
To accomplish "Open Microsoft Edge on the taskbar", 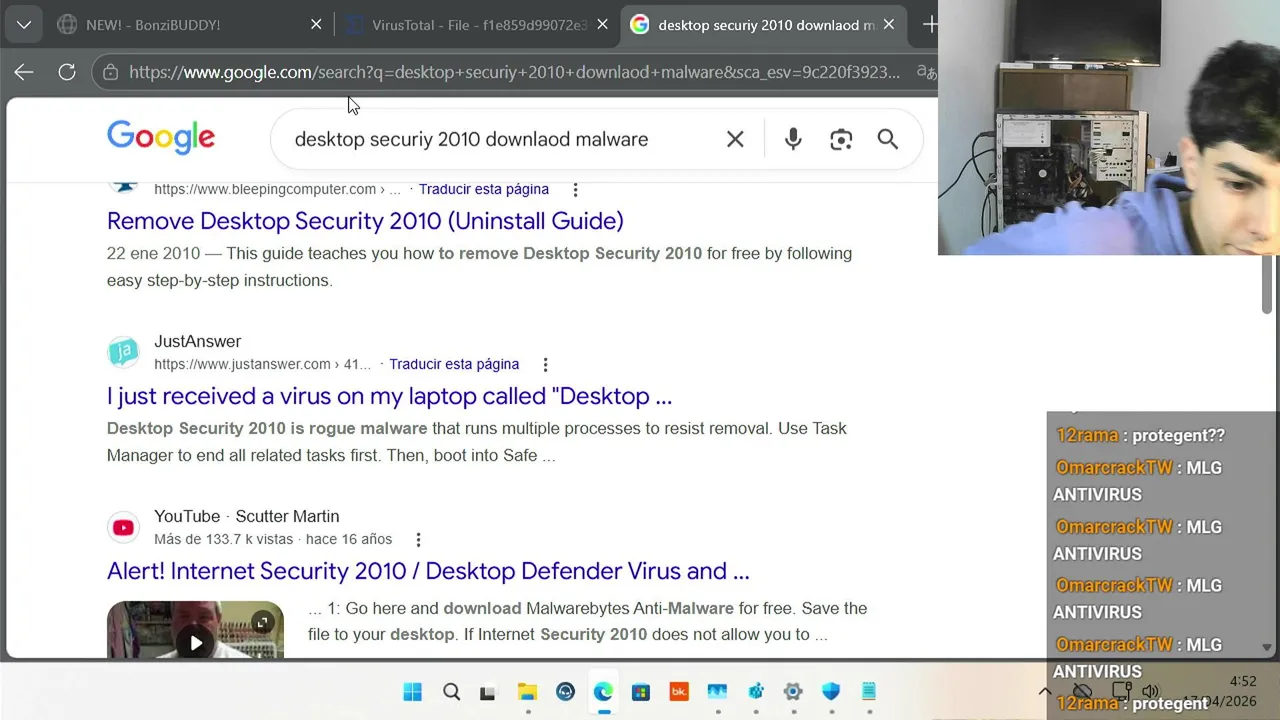I will [603, 692].
